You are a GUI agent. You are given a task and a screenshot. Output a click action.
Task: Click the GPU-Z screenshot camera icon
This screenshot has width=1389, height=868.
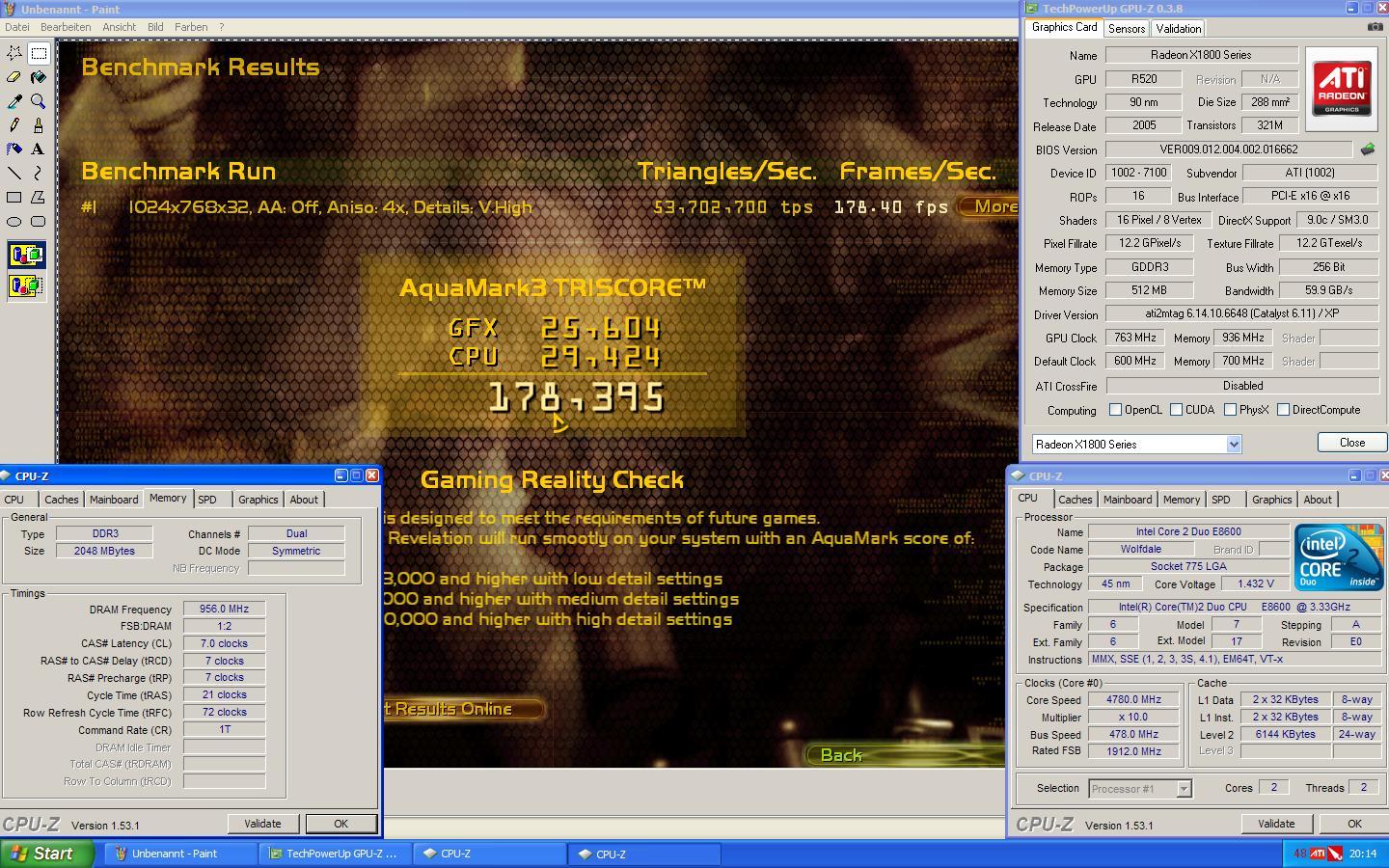pyautogui.click(x=1375, y=27)
